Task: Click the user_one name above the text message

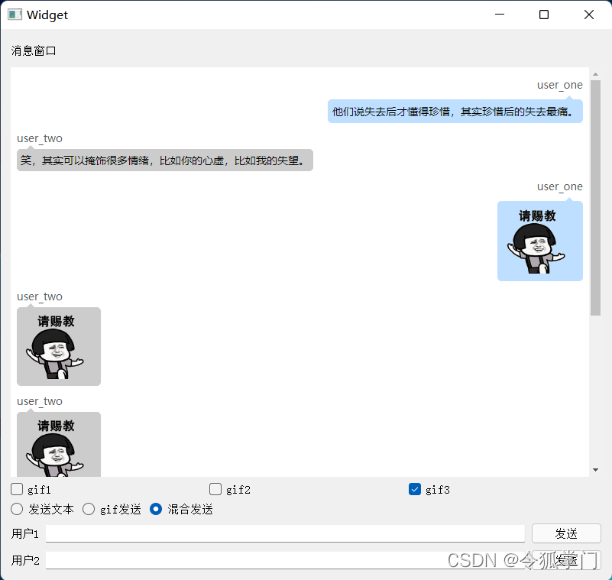Action: [x=560, y=85]
